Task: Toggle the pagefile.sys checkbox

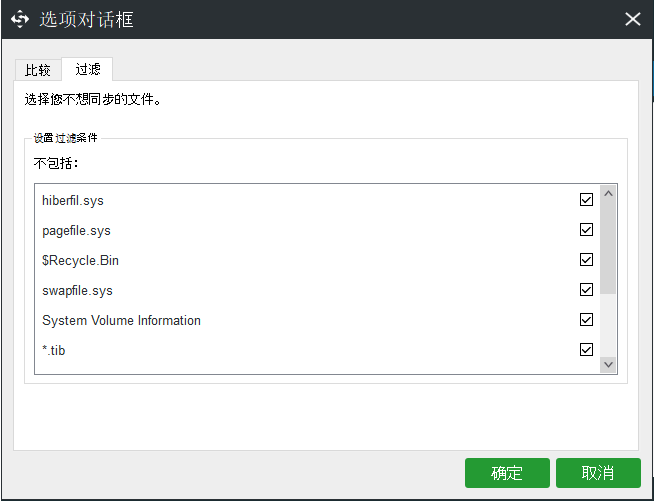Action: click(x=586, y=230)
